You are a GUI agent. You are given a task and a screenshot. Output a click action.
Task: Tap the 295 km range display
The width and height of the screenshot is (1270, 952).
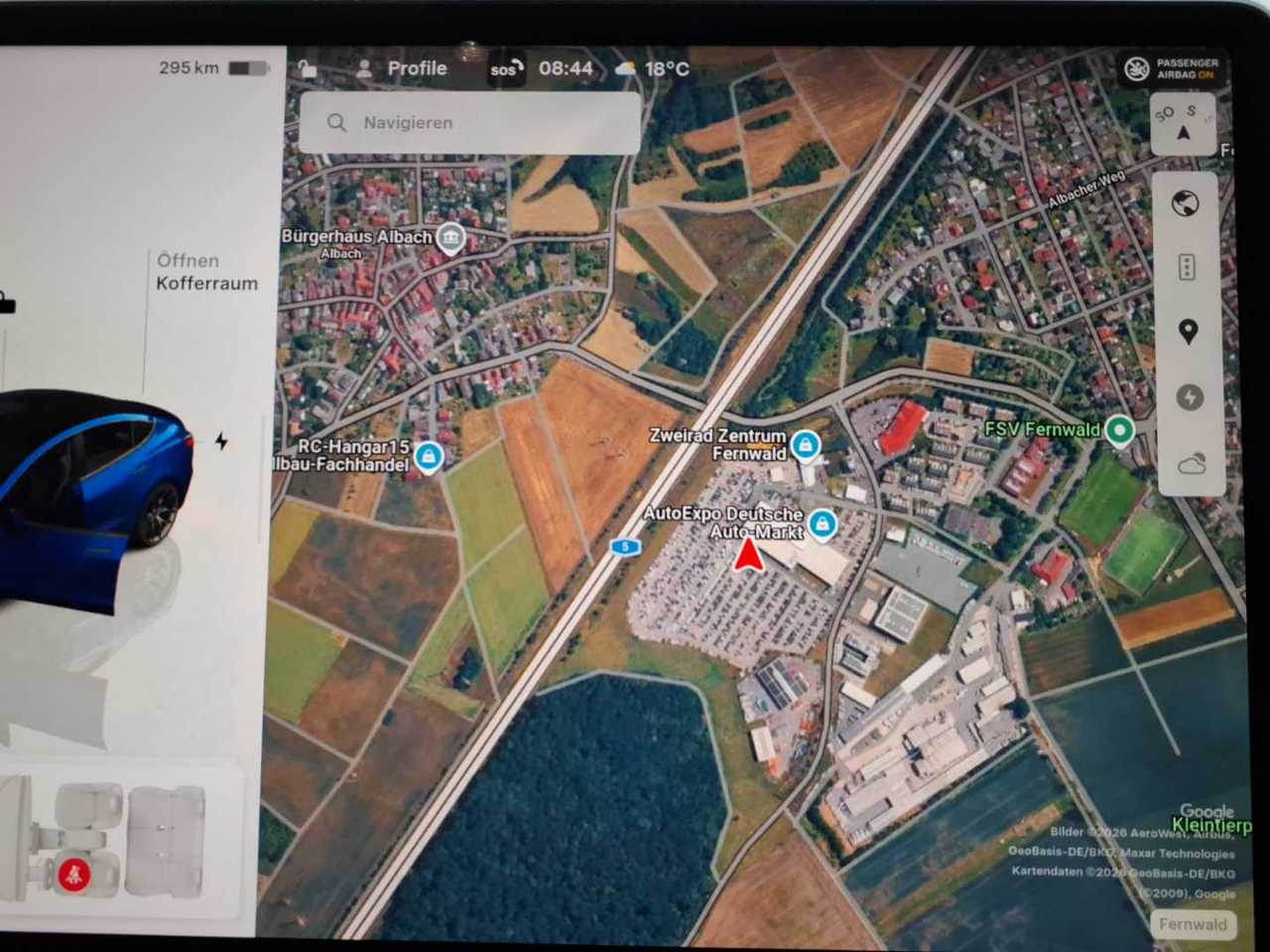pyautogui.click(x=189, y=67)
